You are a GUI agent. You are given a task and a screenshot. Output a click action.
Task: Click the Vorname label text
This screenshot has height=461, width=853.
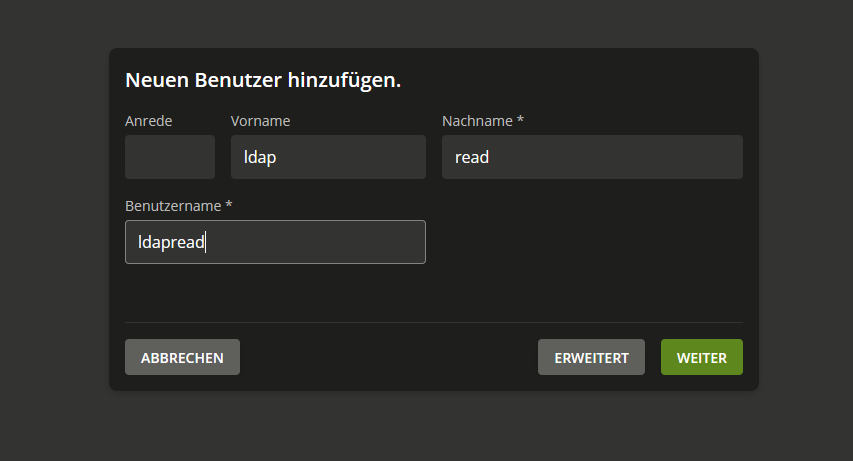pyautogui.click(x=260, y=121)
